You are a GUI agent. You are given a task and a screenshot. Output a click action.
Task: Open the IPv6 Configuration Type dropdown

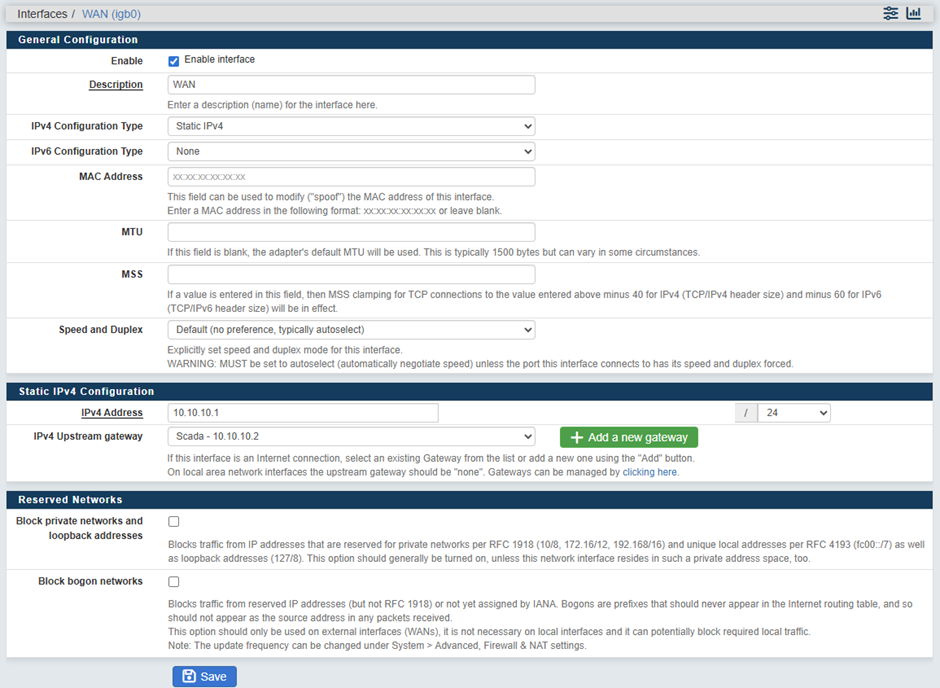click(351, 152)
